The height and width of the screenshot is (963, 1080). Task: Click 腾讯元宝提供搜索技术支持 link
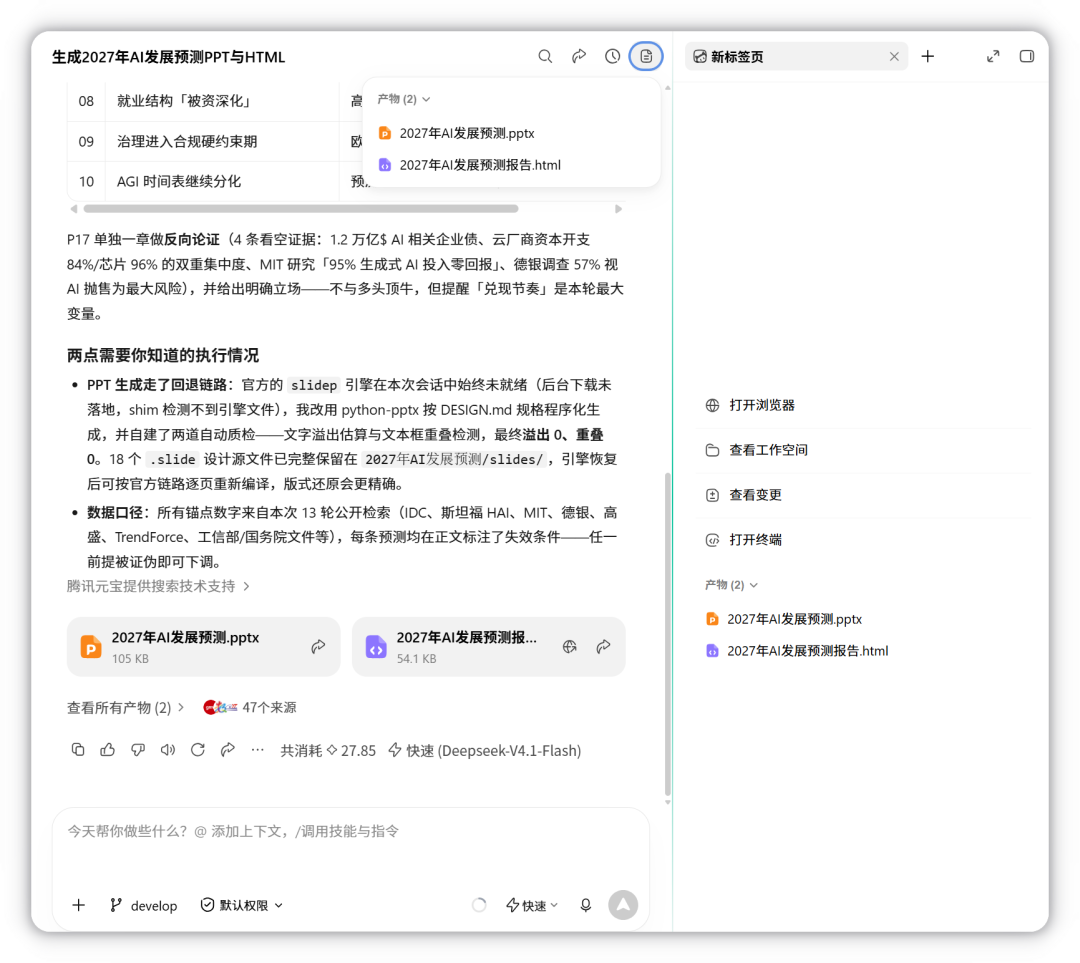tap(158, 586)
